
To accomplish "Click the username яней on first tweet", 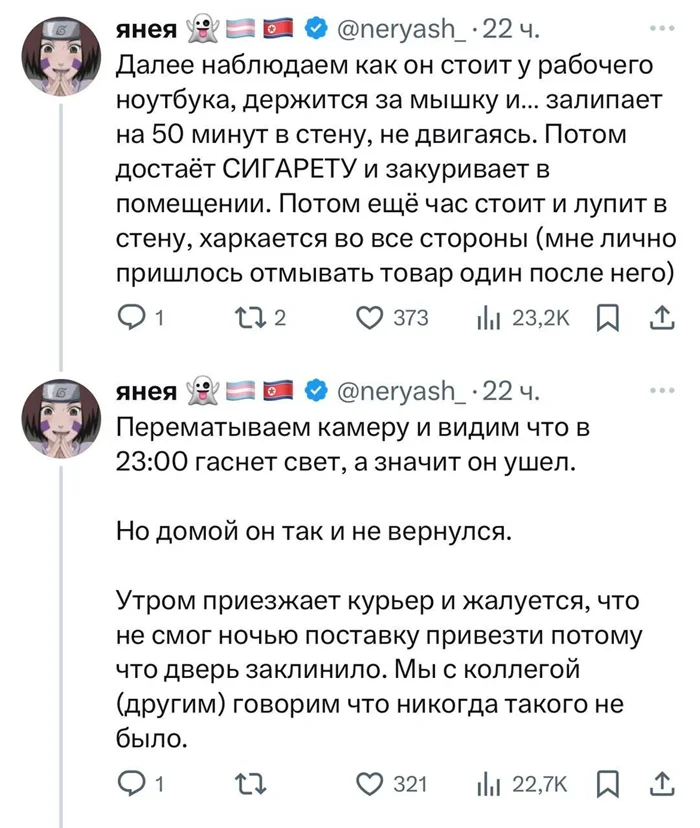I will [145, 31].
